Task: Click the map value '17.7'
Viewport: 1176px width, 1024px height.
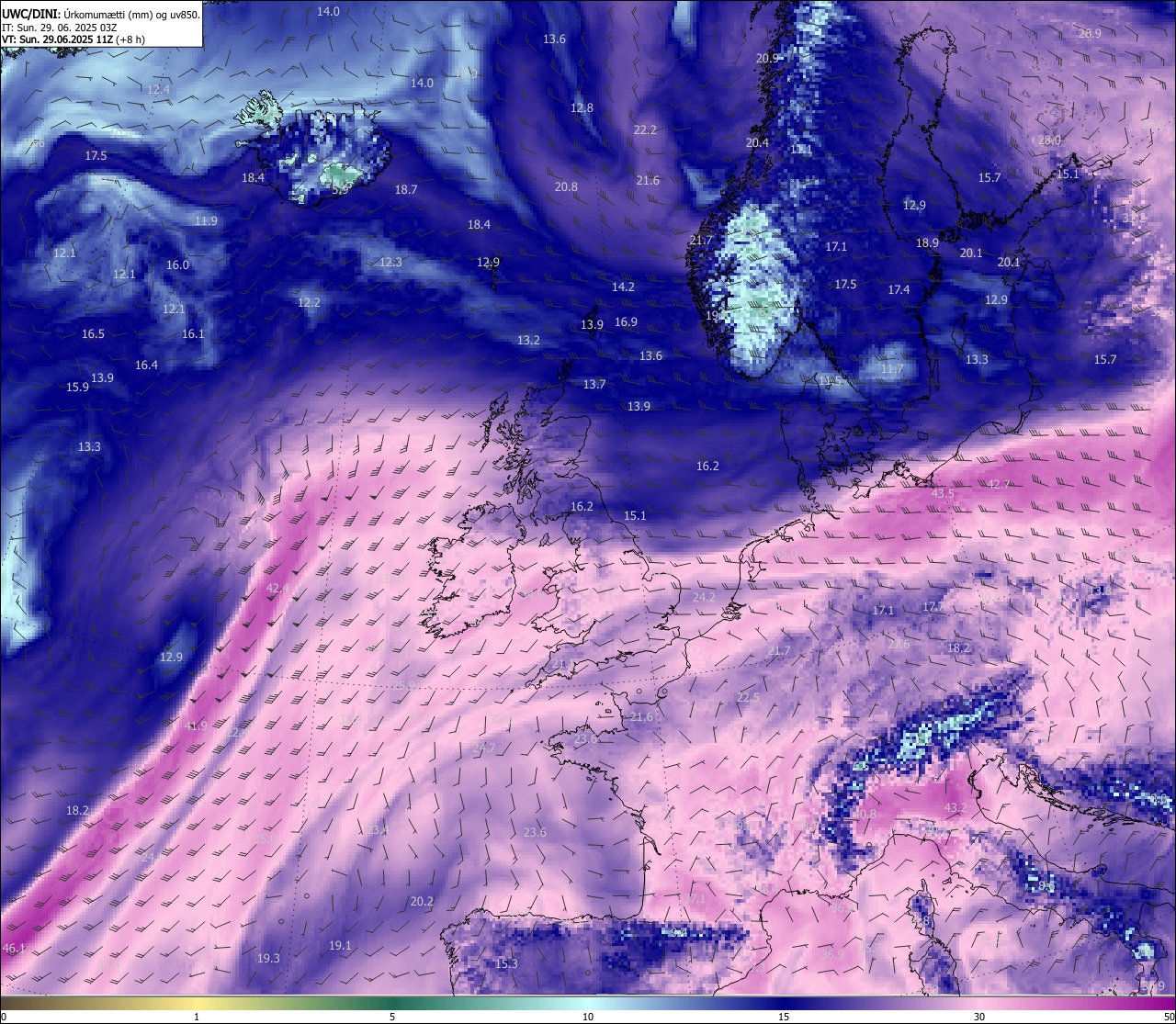Action: point(933,606)
